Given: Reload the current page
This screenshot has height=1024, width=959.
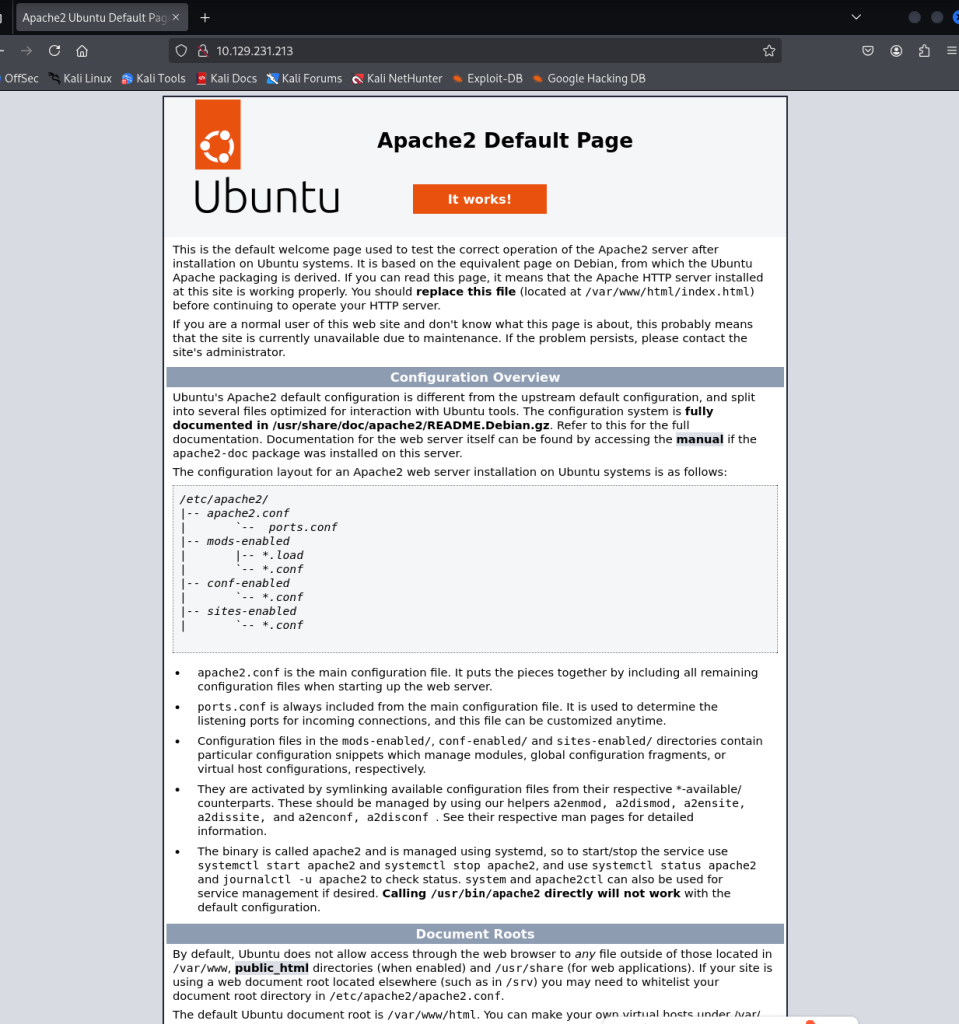Looking at the screenshot, I should pos(54,51).
